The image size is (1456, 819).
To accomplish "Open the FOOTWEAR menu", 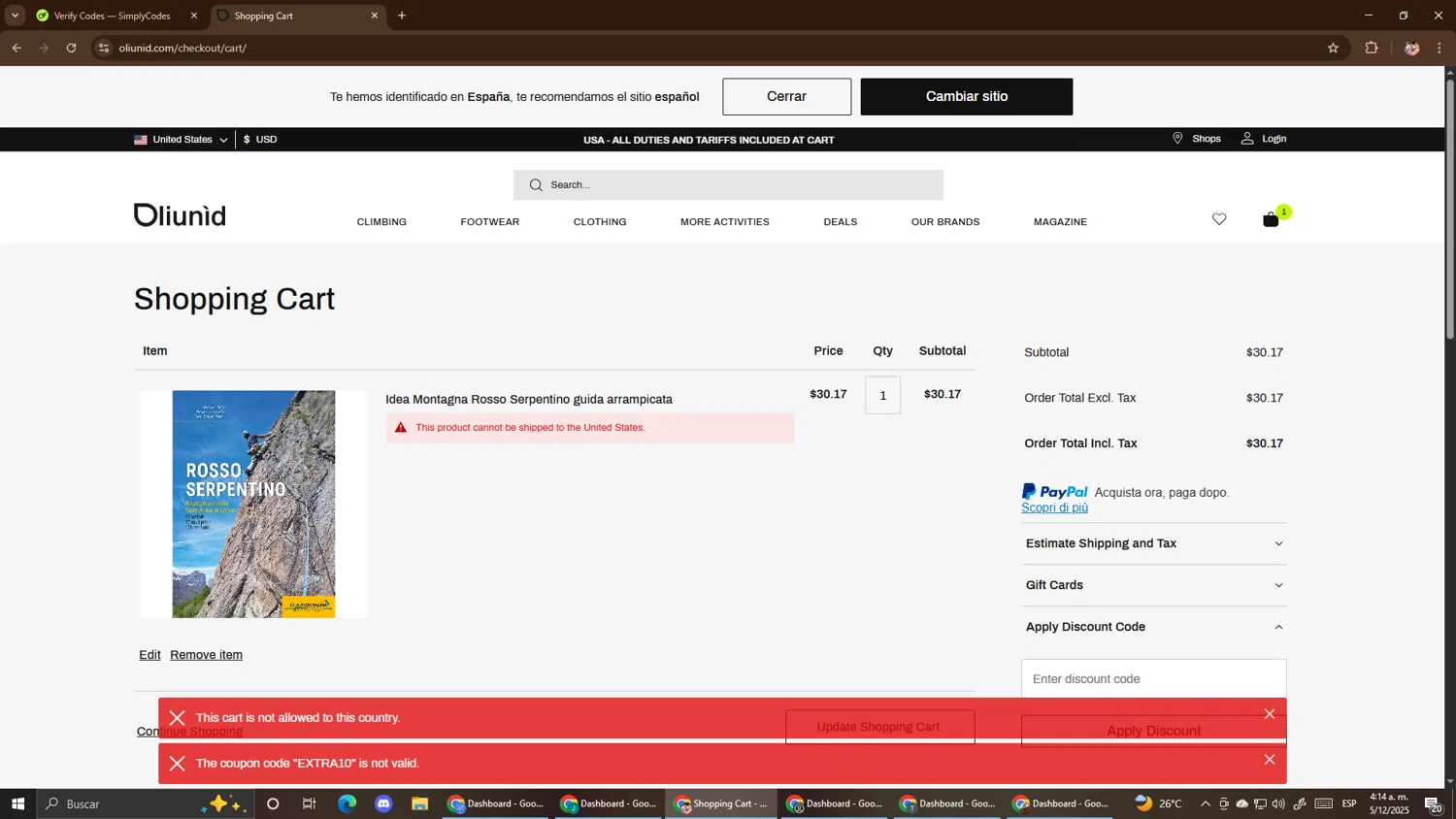I will [490, 222].
